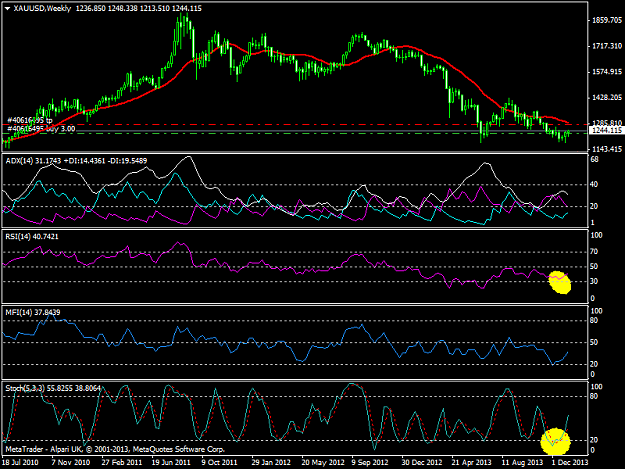625x469 pixels.
Task: Click the '18 Jul 2010' date label
Action: (x=20, y=462)
